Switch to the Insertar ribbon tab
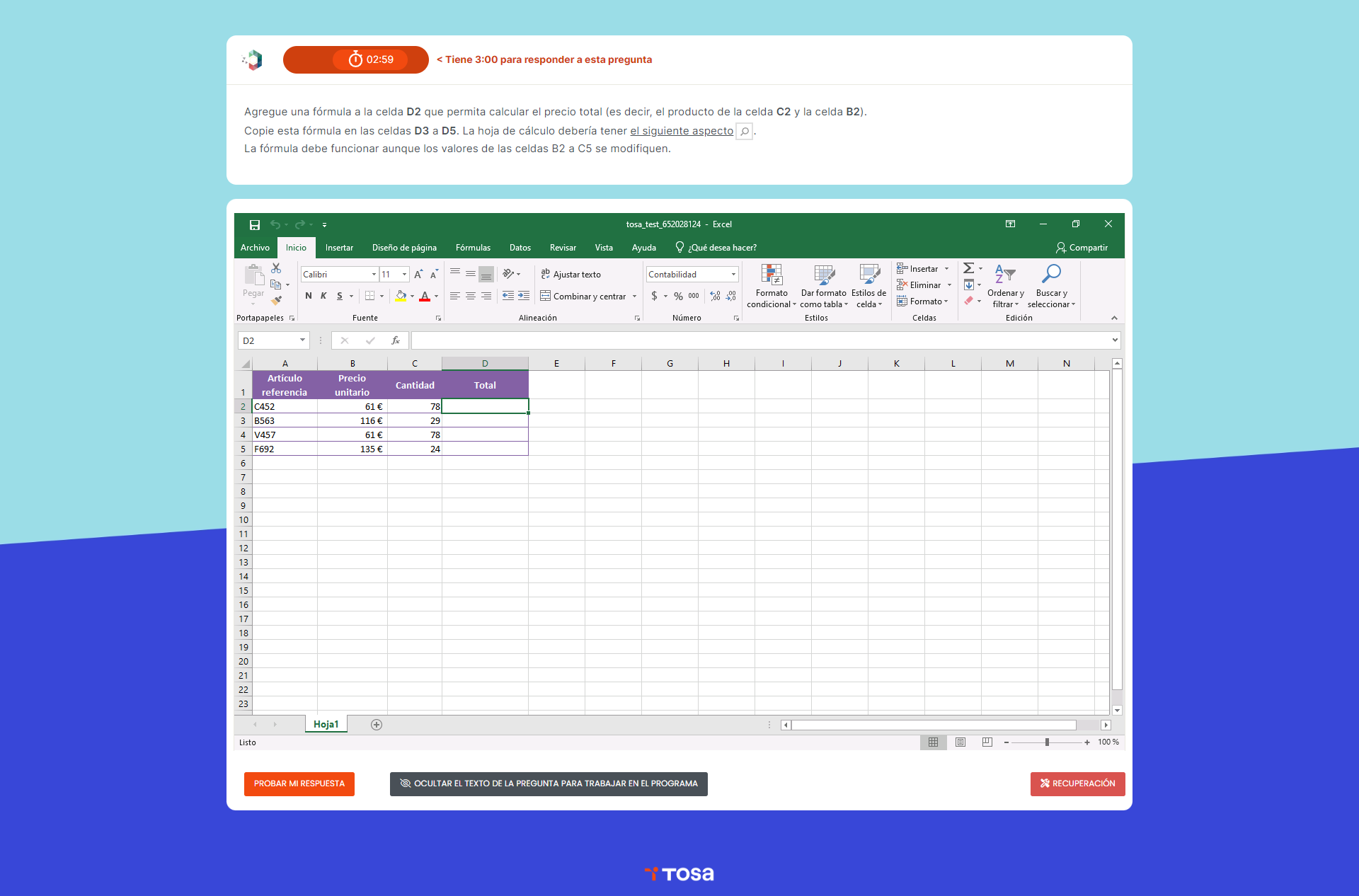Image resolution: width=1359 pixels, height=896 pixels. [x=339, y=248]
